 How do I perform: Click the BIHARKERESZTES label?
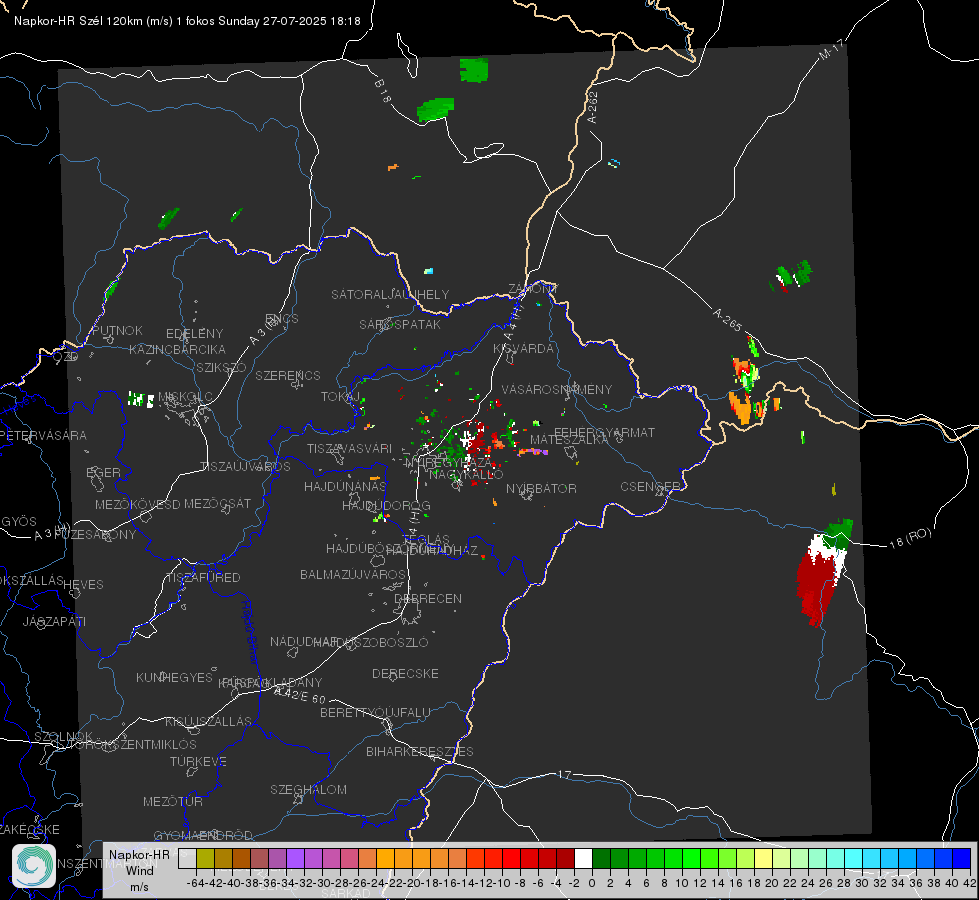tap(420, 751)
